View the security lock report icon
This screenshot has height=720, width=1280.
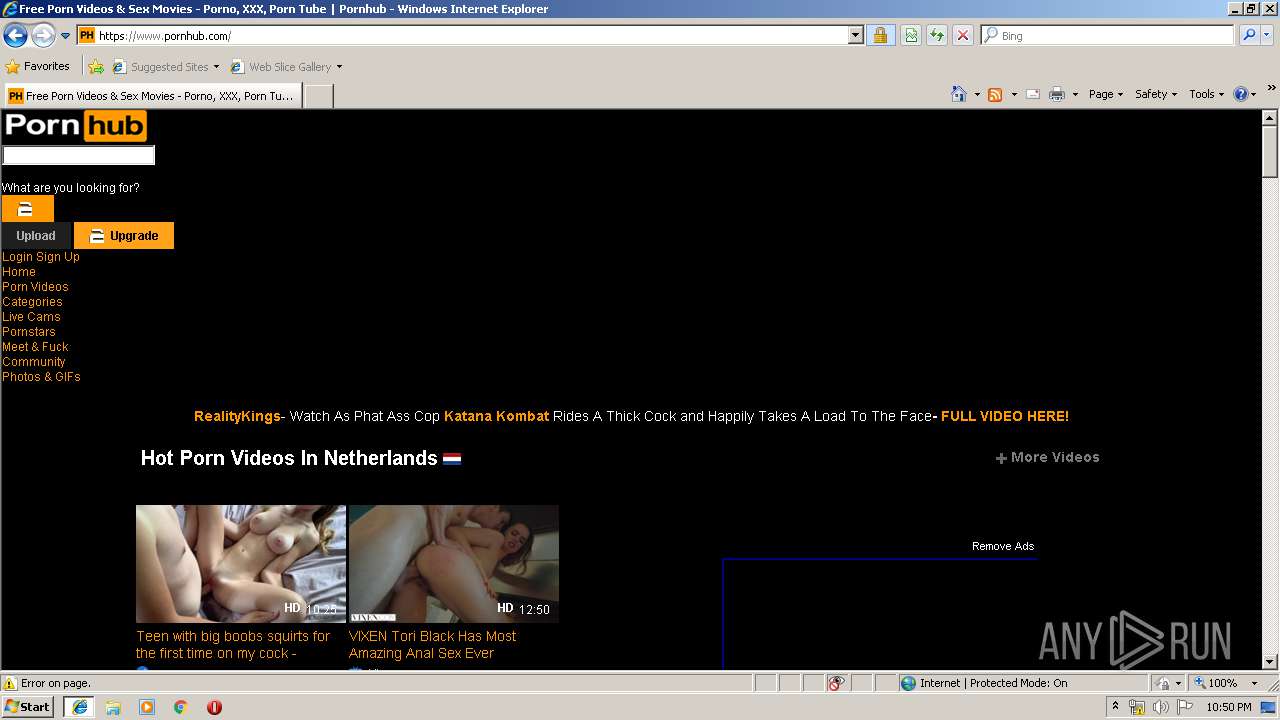point(880,36)
